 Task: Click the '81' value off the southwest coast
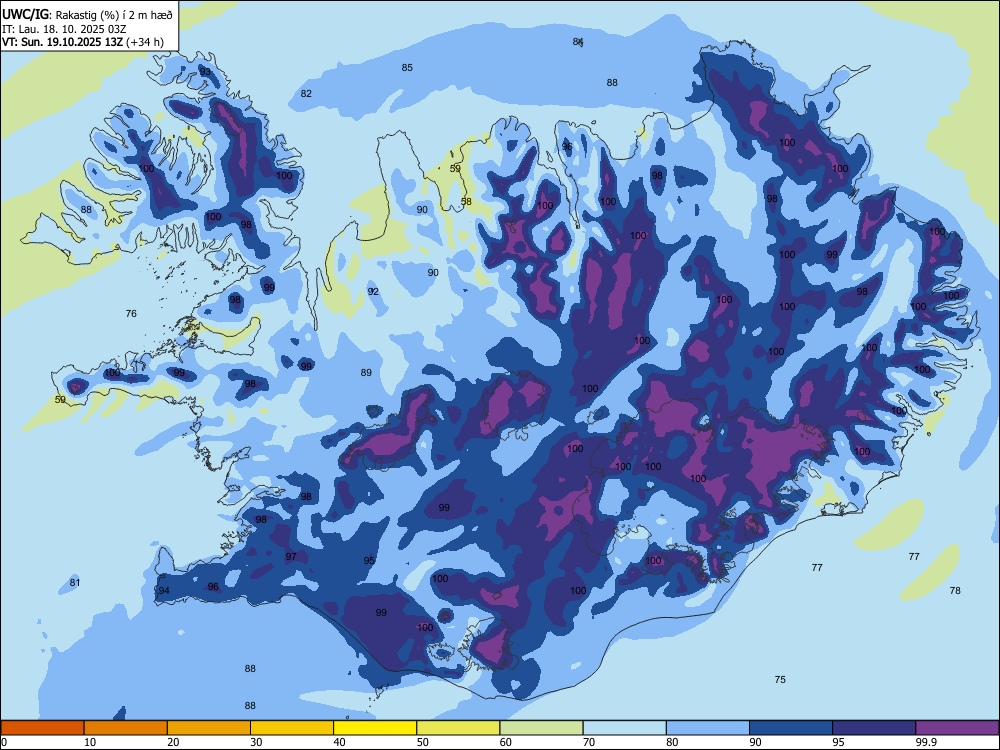click(x=75, y=582)
